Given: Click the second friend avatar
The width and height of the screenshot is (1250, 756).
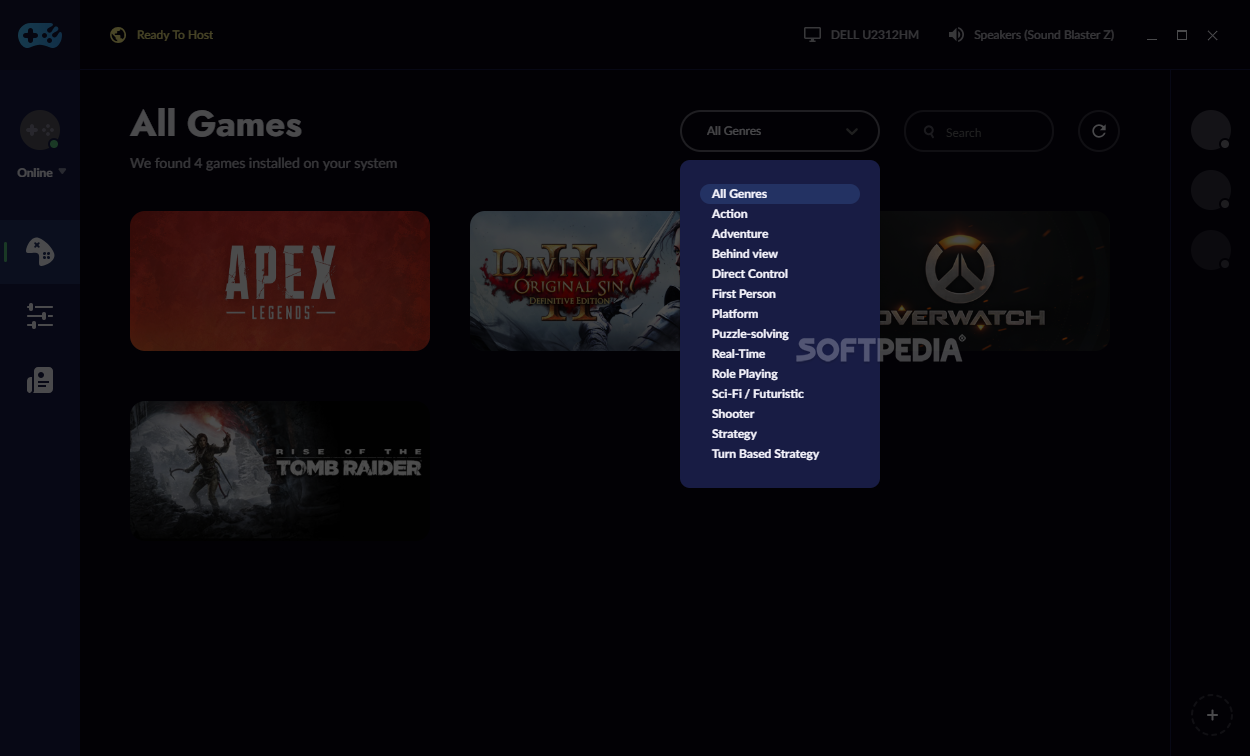Looking at the screenshot, I should pos(1211,190).
